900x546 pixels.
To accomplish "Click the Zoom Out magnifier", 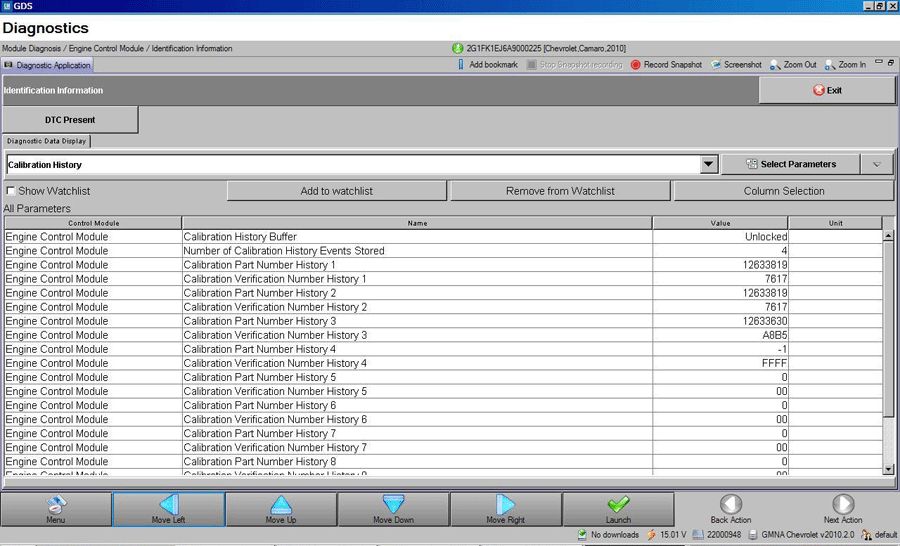I will pyautogui.click(x=776, y=65).
